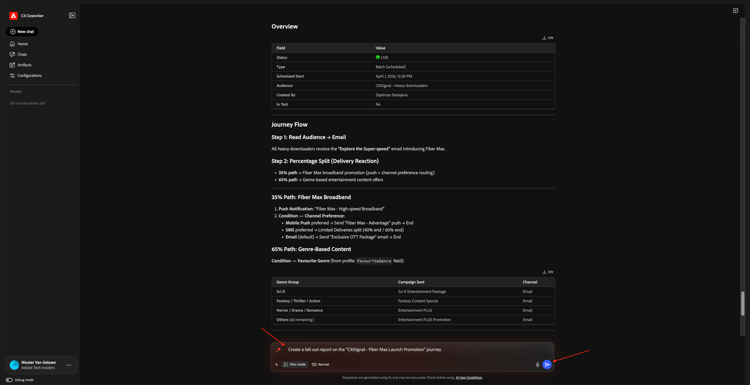
Task: Open Configurations in the sidebar
Action: tap(26, 76)
